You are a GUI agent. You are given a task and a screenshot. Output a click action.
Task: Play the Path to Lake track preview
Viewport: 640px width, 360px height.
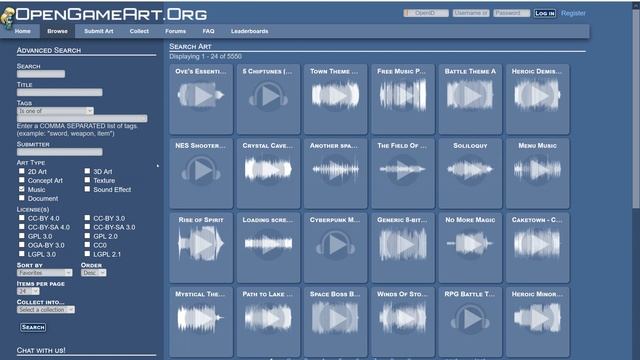click(x=268, y=318)
